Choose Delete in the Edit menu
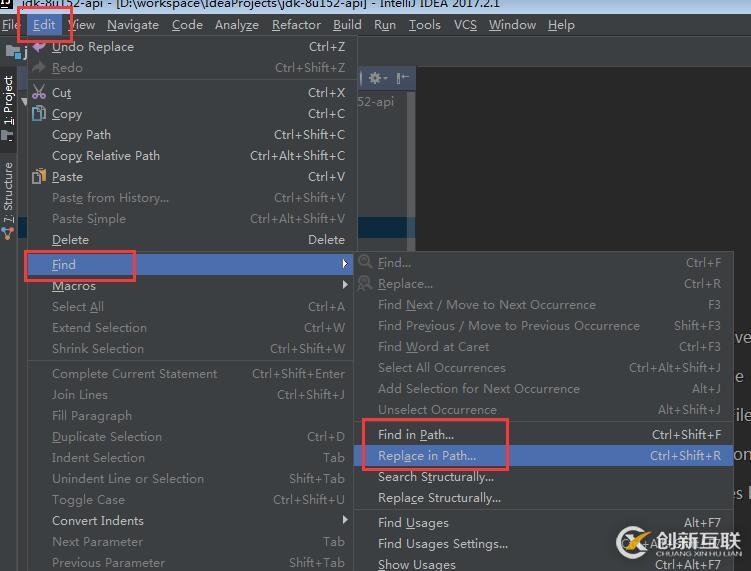 pos(192,240)
